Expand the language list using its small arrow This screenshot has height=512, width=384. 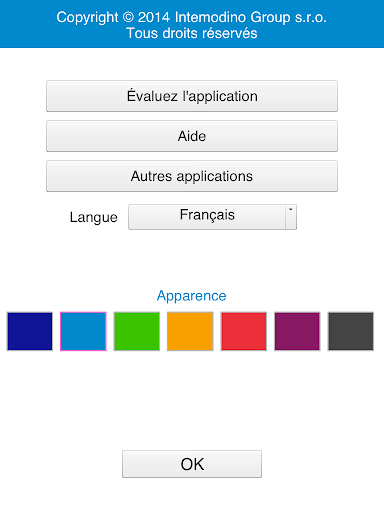click(x=291, y=217)
